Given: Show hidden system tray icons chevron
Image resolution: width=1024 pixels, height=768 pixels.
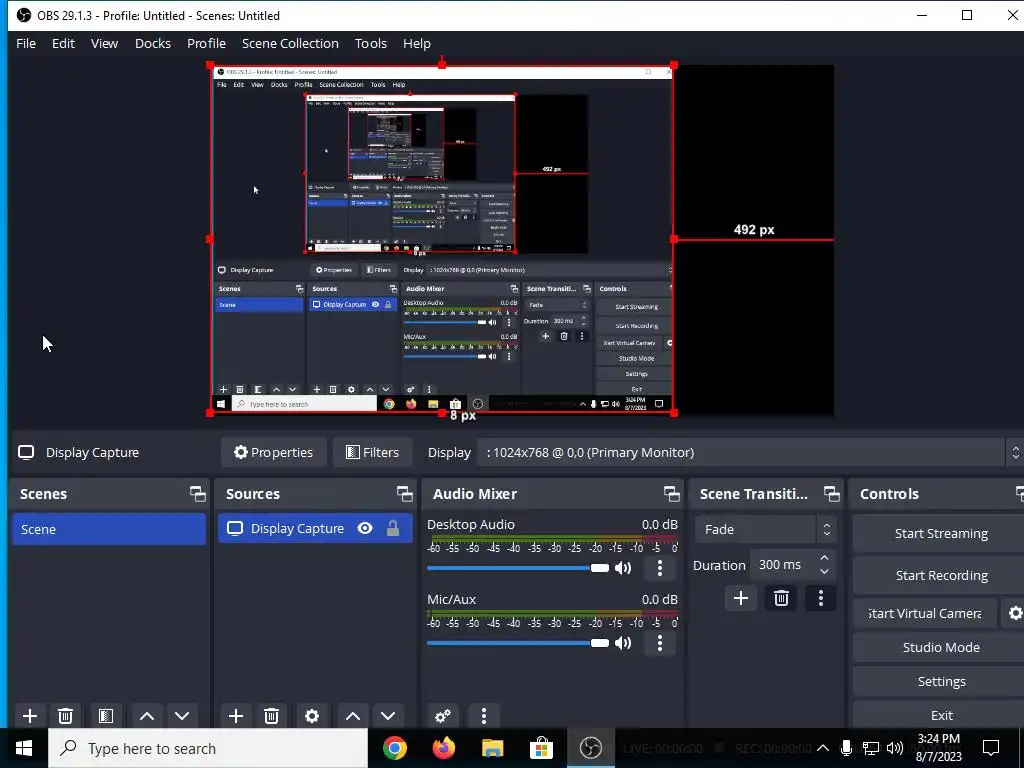Looking at the screenshot, I should pyautogui.click(x=823, y=748).
